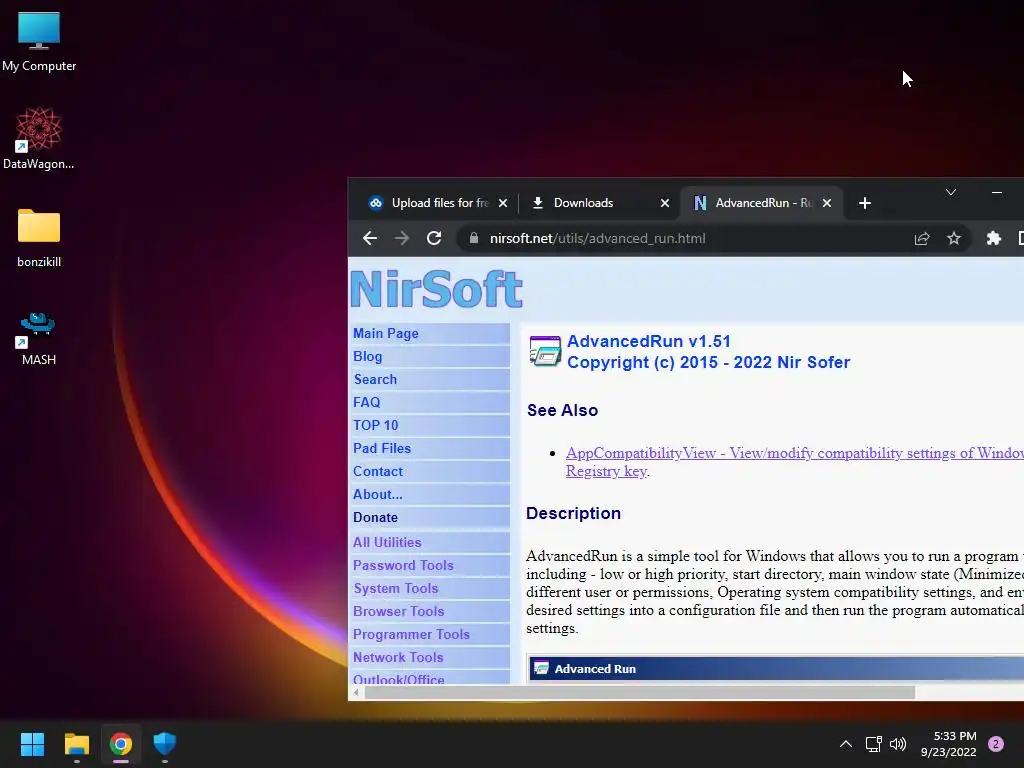This screenshot has height=768, width=1024.
Task: Reload the nirsoft page
Action: pyautogui.click(x=434, y=238)
